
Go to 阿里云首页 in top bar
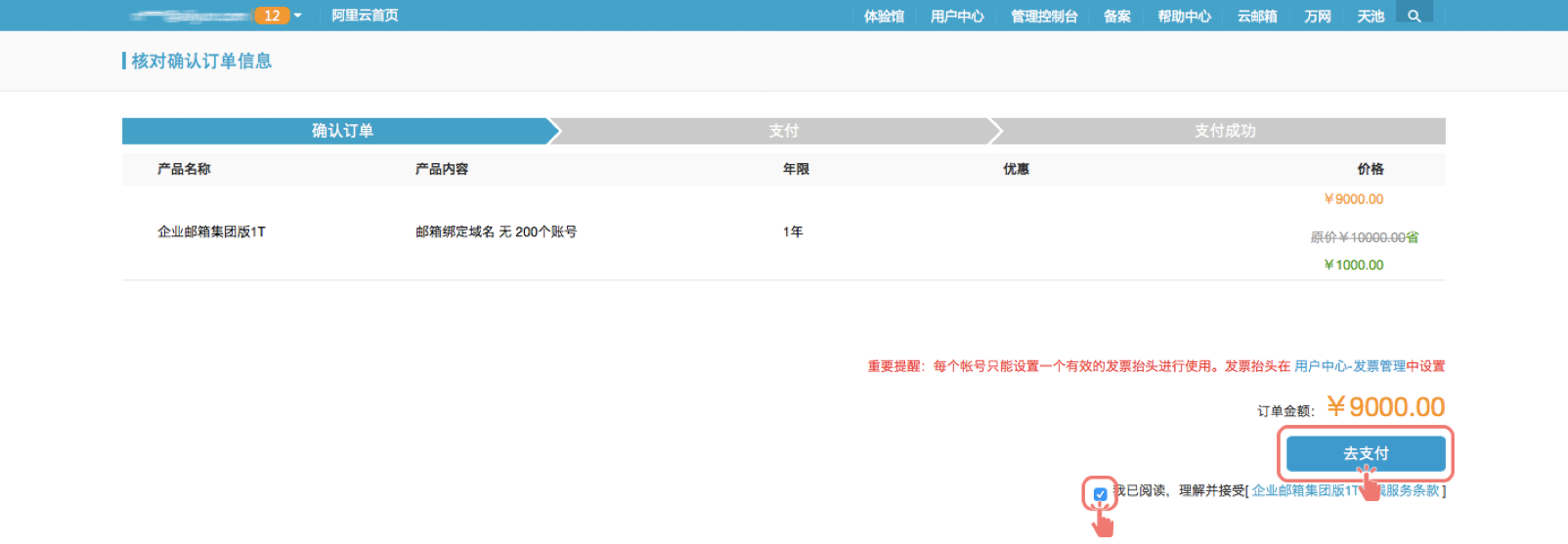tap(365, 16)
